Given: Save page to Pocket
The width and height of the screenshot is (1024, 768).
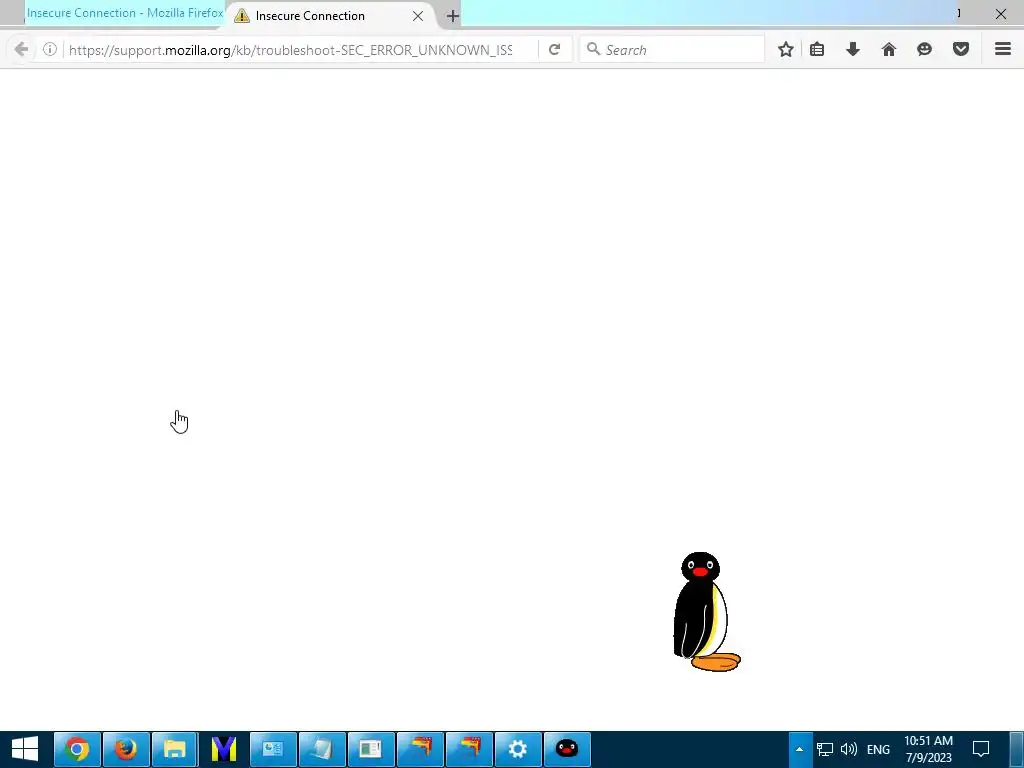Looking at the screenshot, I should [x=961, y=50].
